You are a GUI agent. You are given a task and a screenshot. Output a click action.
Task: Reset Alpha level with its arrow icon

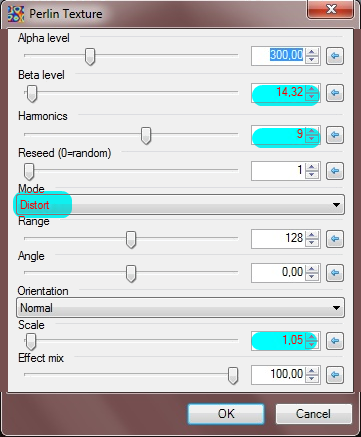point(335,56)
